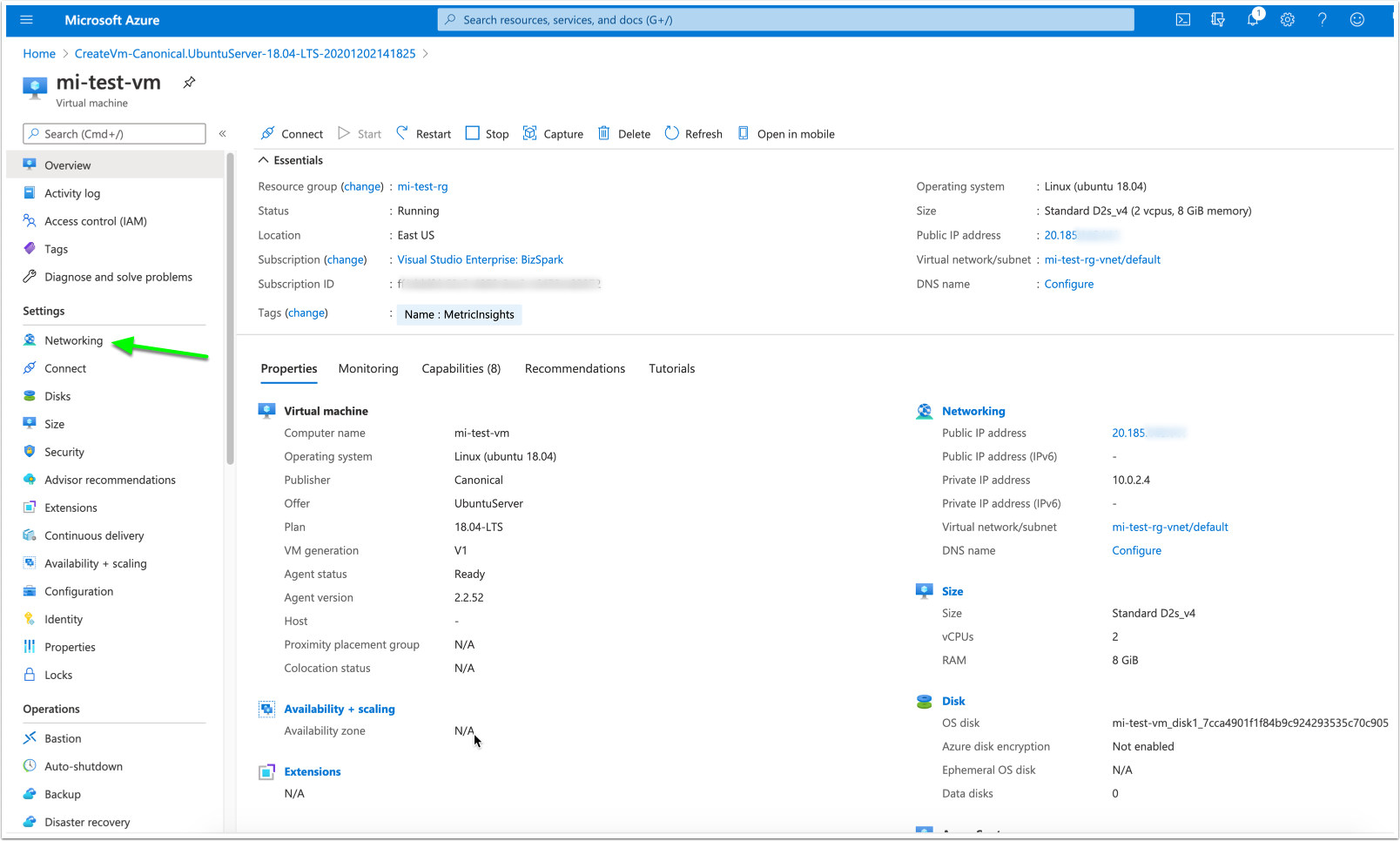This screenshot has height=841, width=1400.
Task: Delete the virtual machine
Action: [624, 134]
